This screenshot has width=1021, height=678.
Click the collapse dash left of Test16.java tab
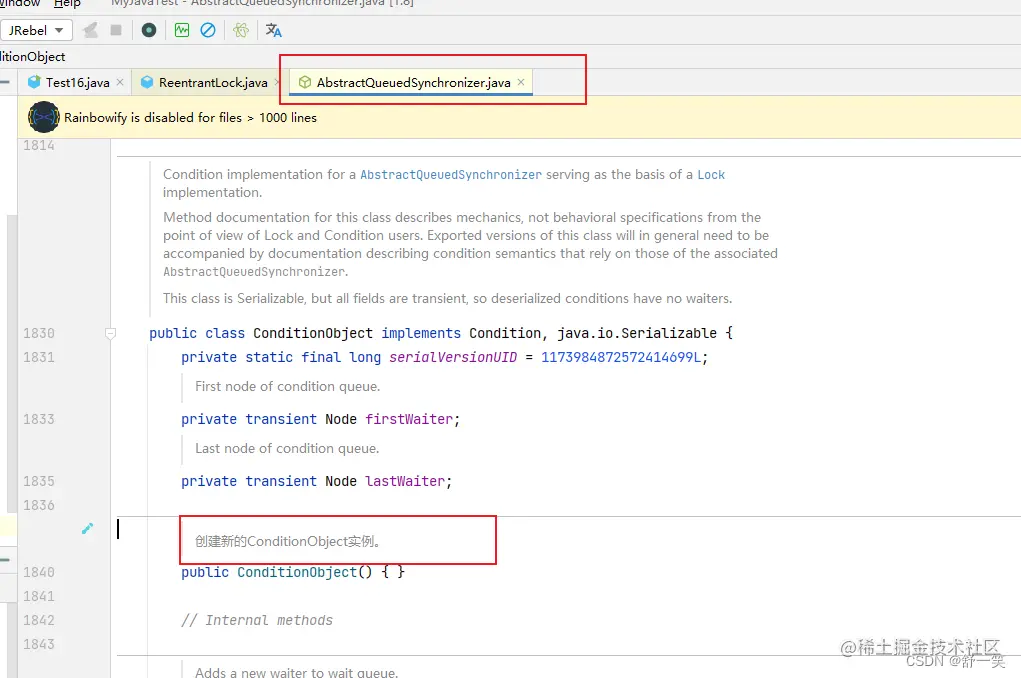(x=5, y=82)
